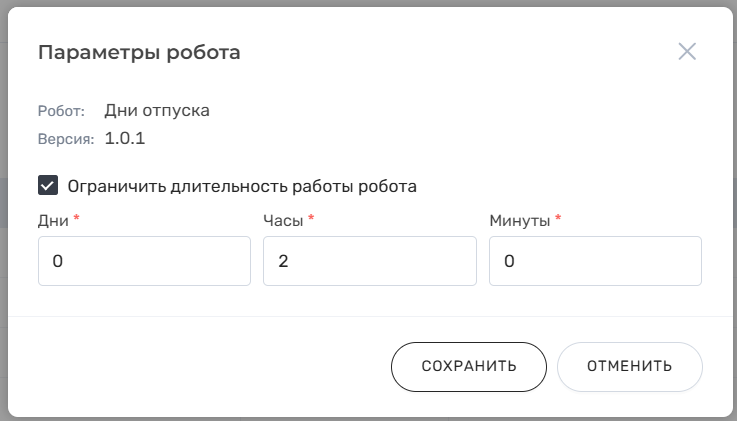
Task: Focus the Минуты input field
Action: pos(595,261)
